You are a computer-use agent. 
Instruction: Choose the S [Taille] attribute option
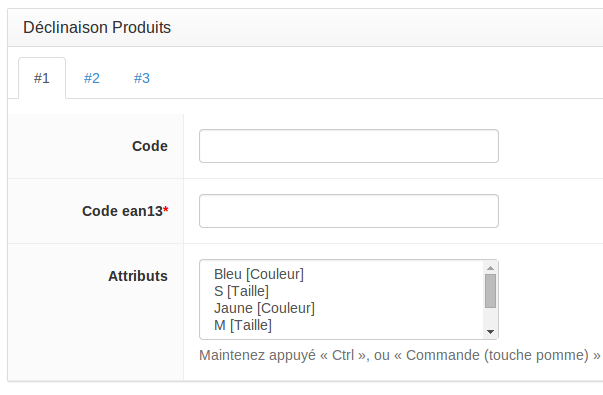pos(241,291)
